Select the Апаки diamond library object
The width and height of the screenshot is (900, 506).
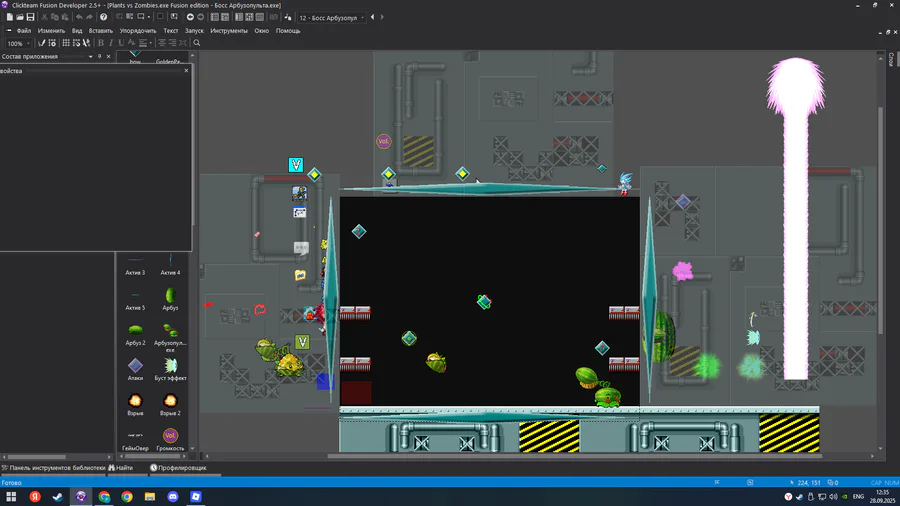tap(135, 369)
